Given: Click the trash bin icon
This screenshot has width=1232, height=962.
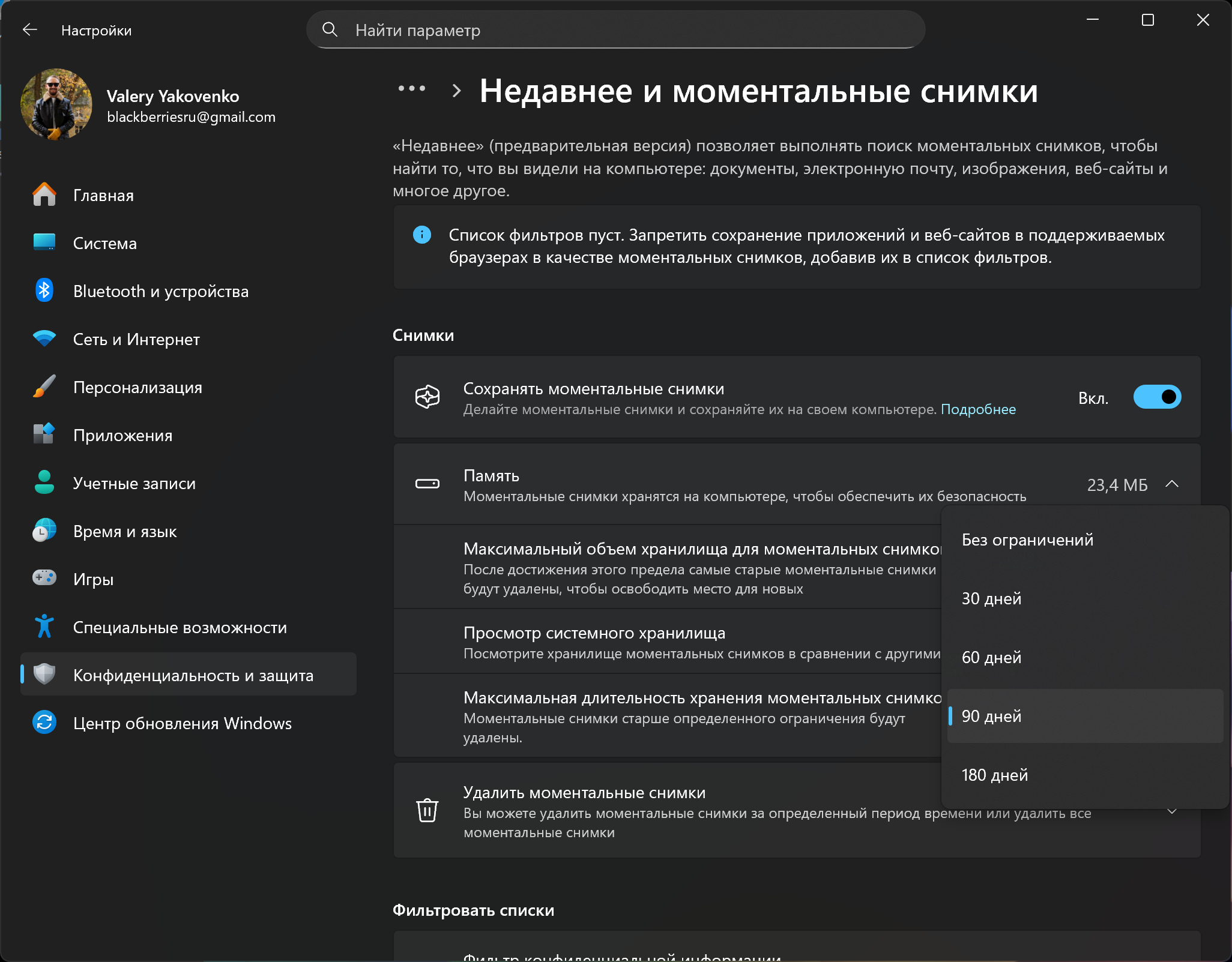Looking at the screenshot, I should (x=427, y=810).
